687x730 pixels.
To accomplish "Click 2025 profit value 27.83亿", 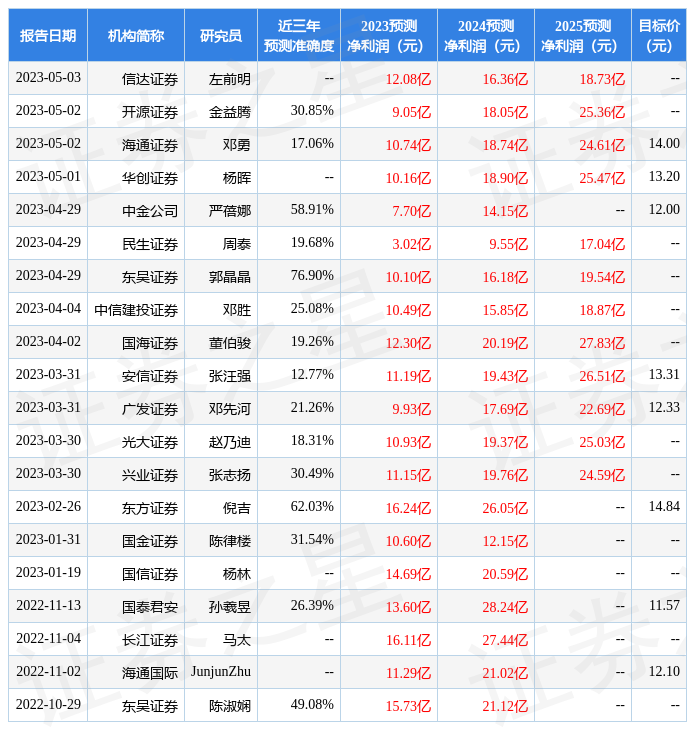I will point(602,343).
